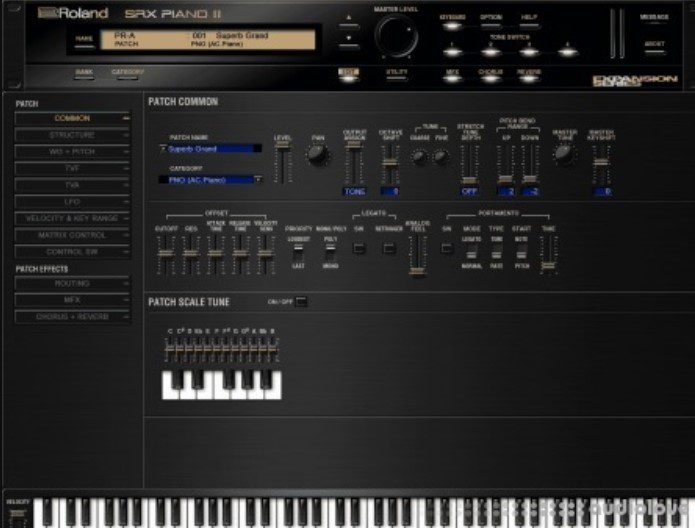Screen dimensions: 695x528
Task: Click the velocity slider beside bottom keyboard
Action: [x=17, y=516]
